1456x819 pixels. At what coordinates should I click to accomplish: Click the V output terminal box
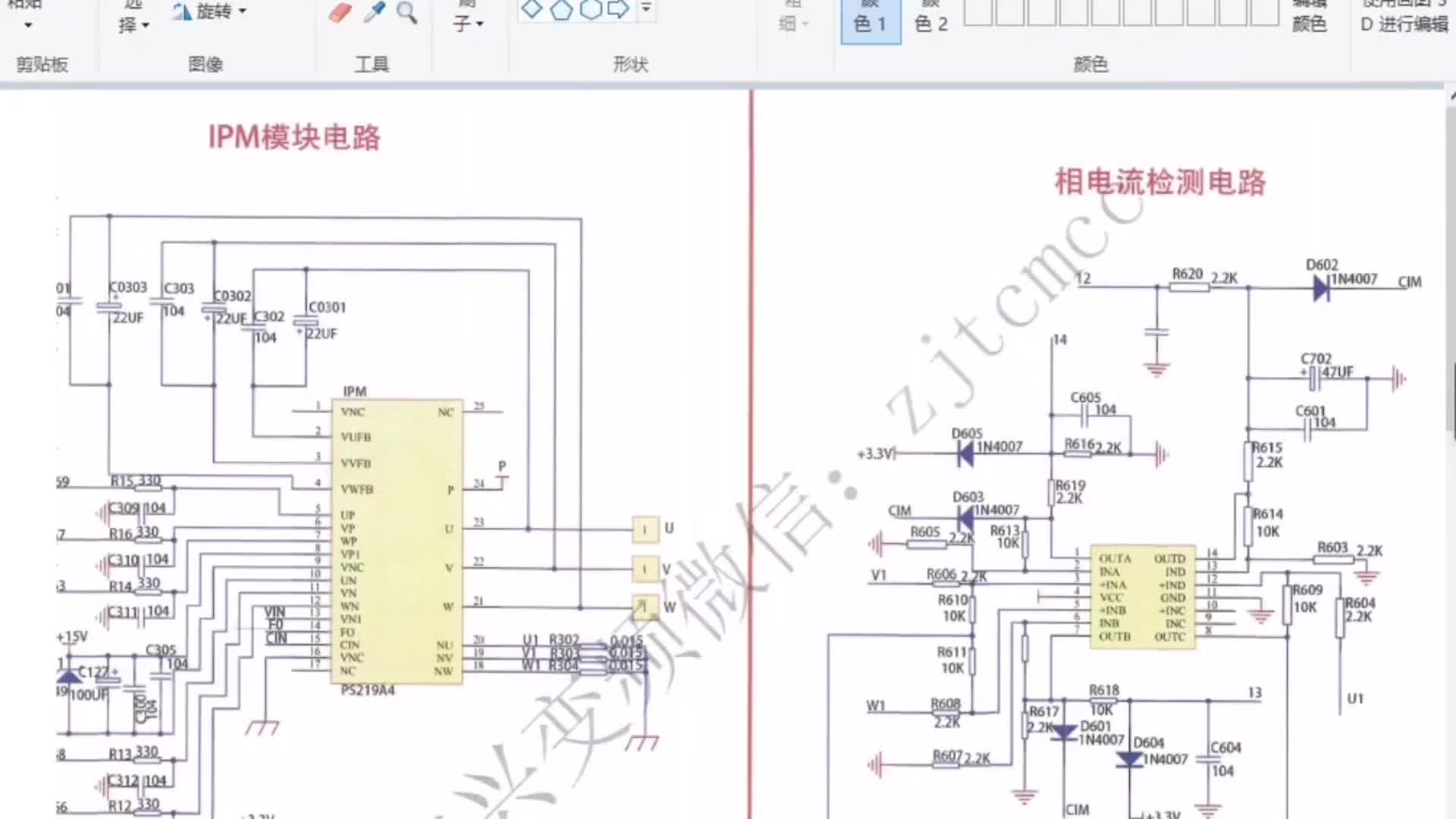[645, 568]
